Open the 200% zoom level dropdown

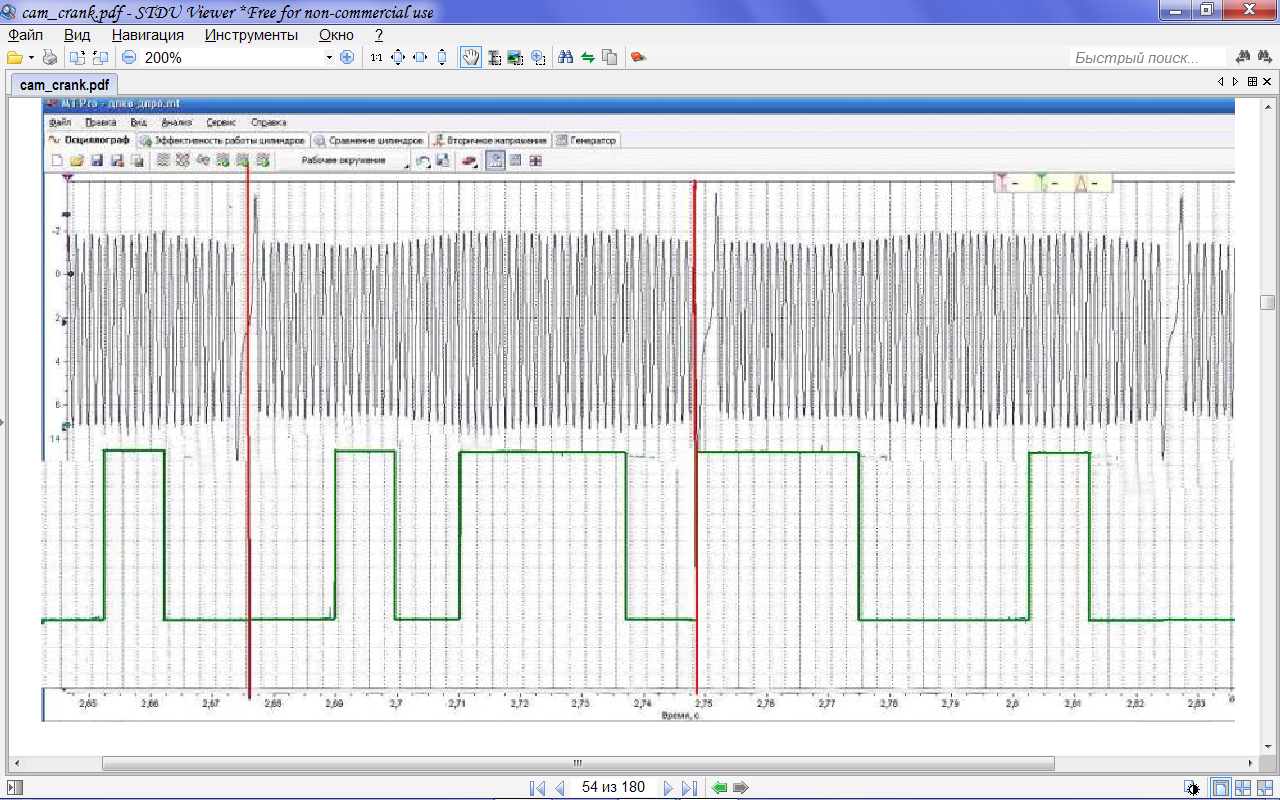329,57
